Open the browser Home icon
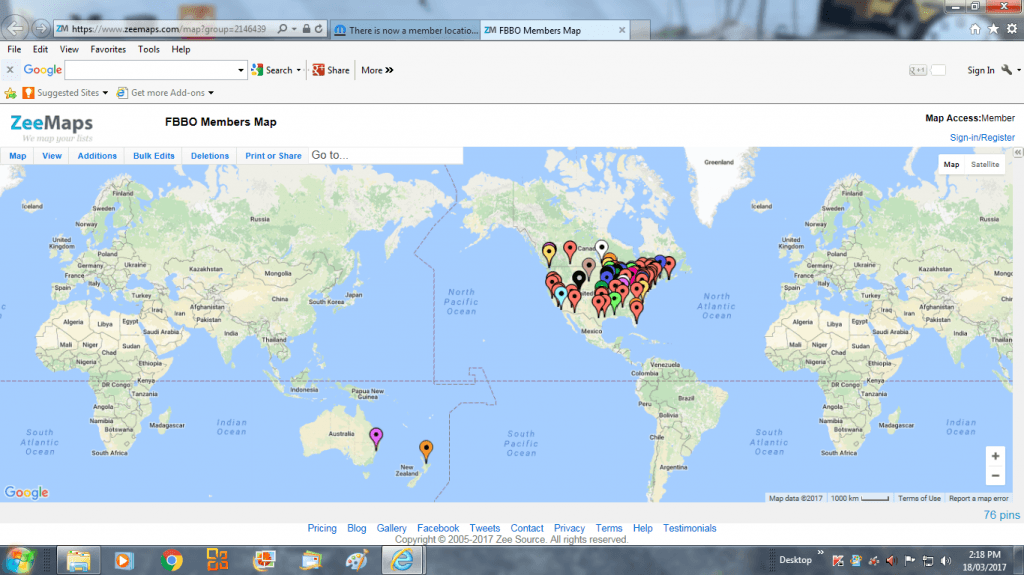The image size is (1024, 575). pyautogui.click(x=975, y=29)
